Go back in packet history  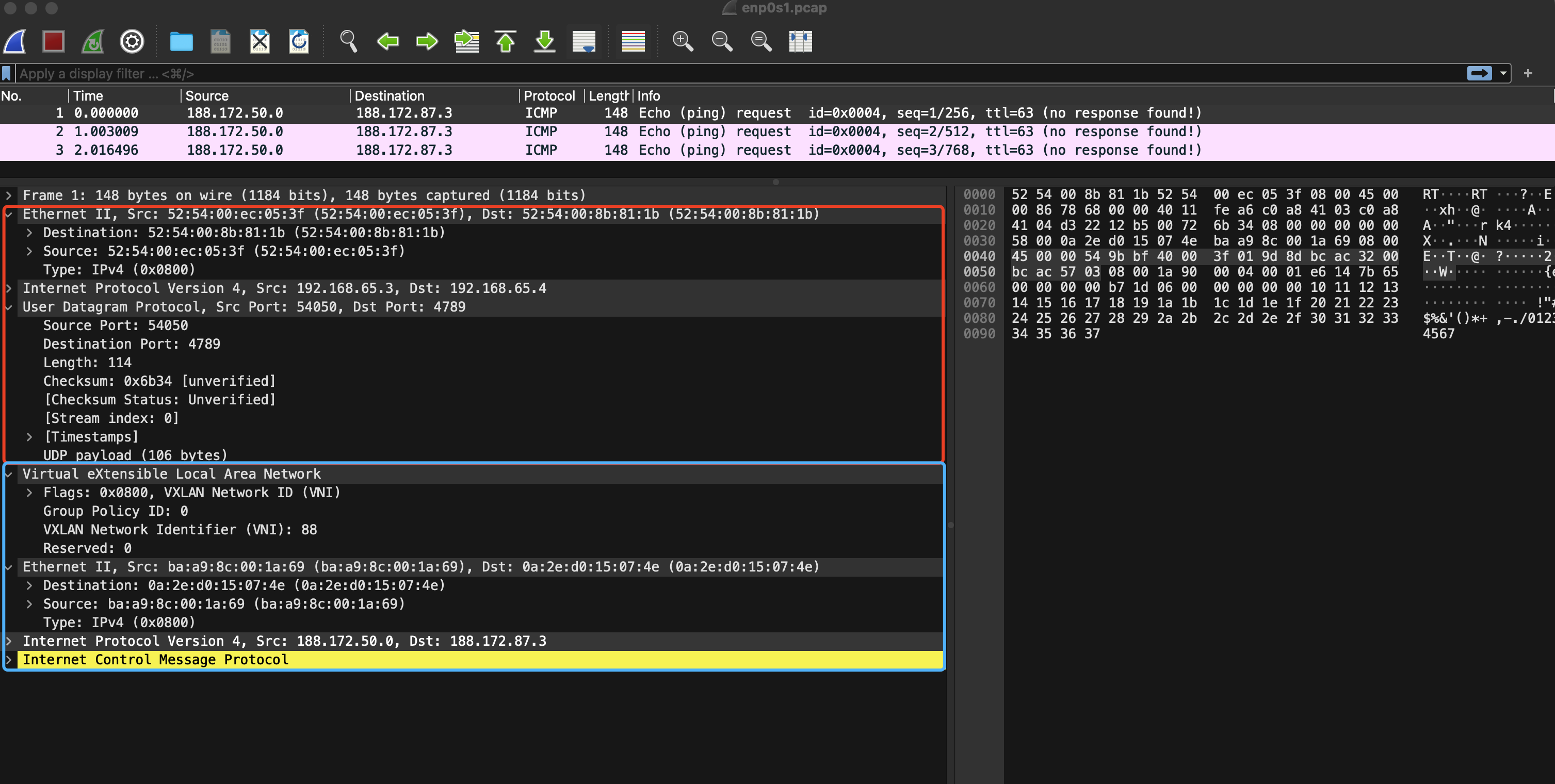tap(387, 41)
